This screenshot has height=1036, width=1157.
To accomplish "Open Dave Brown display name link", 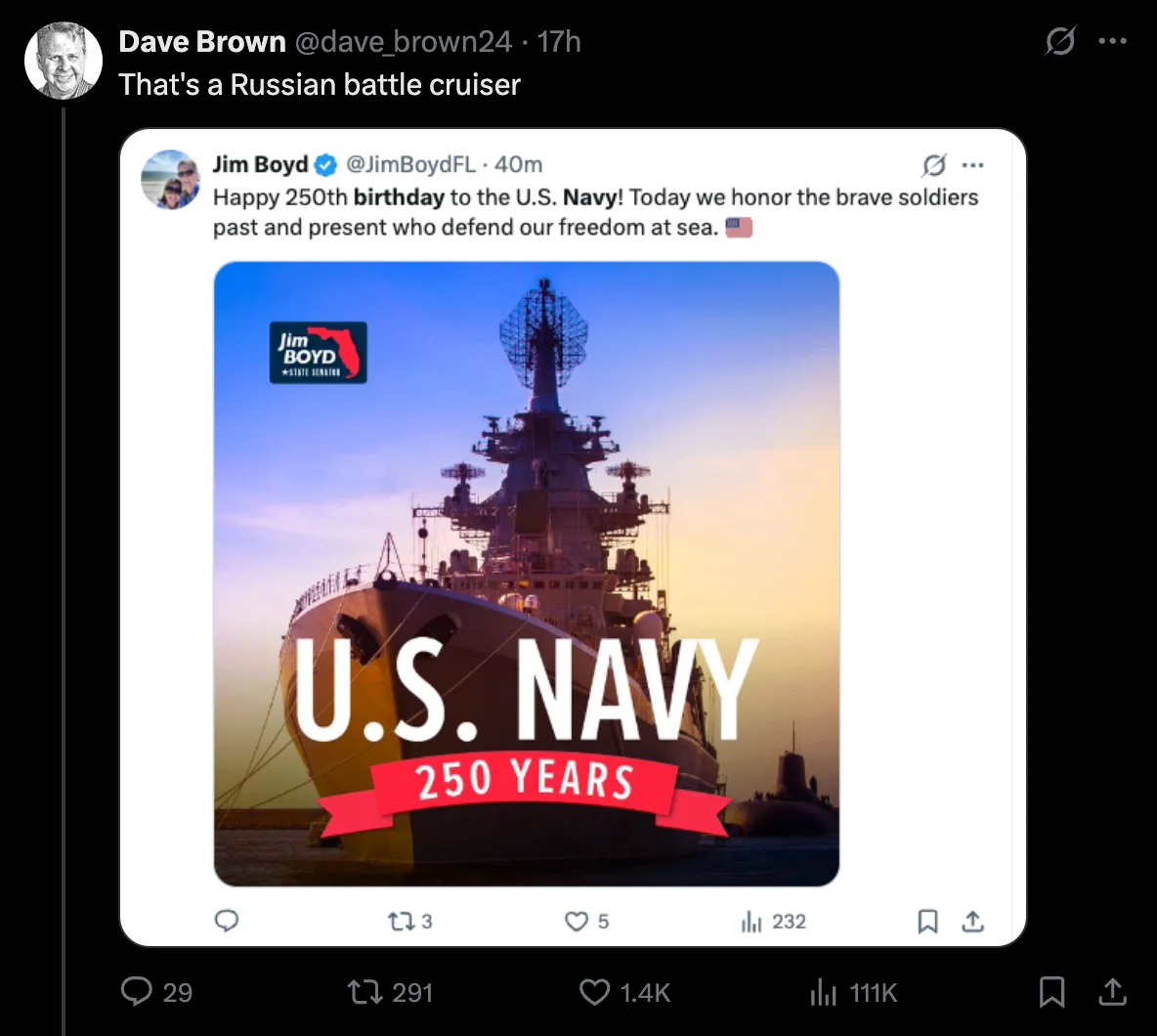I will 202,41.
